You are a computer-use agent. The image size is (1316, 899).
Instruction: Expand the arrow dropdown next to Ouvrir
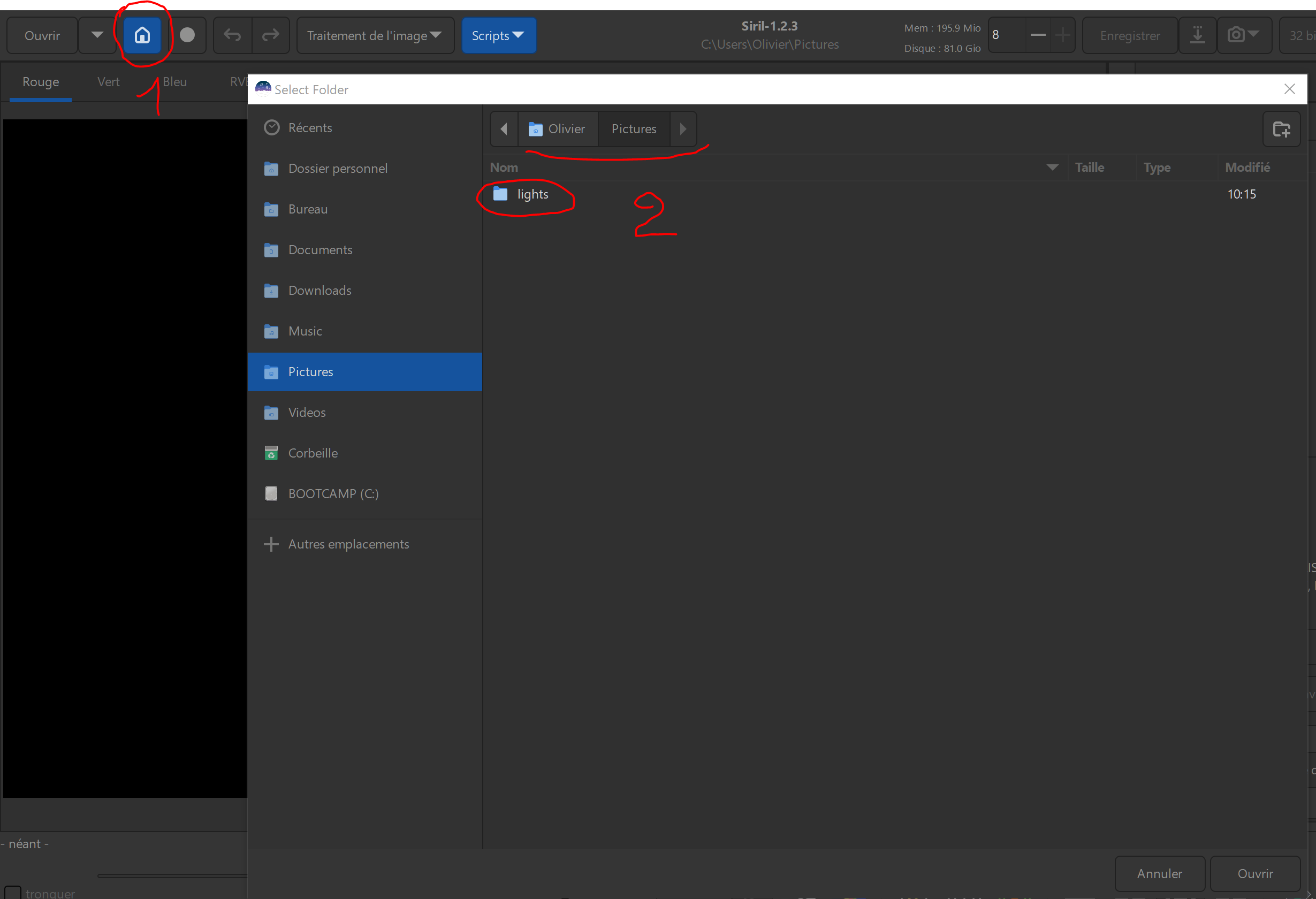click(x=97, y=35)
